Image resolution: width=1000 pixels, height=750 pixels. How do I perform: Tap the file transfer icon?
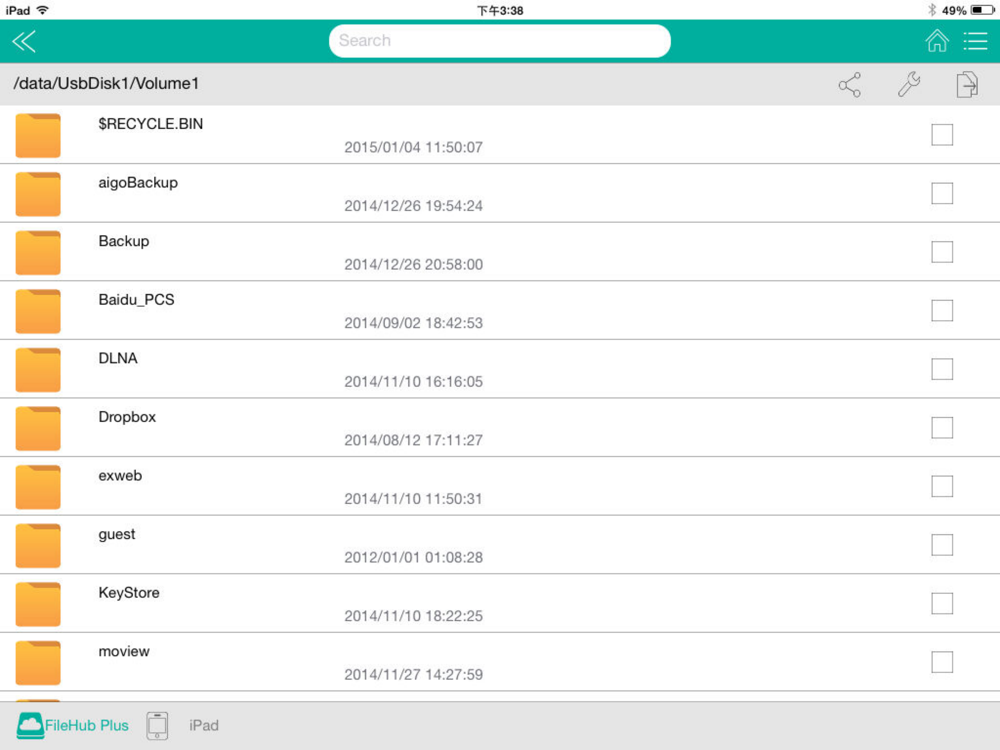(967, 84)
